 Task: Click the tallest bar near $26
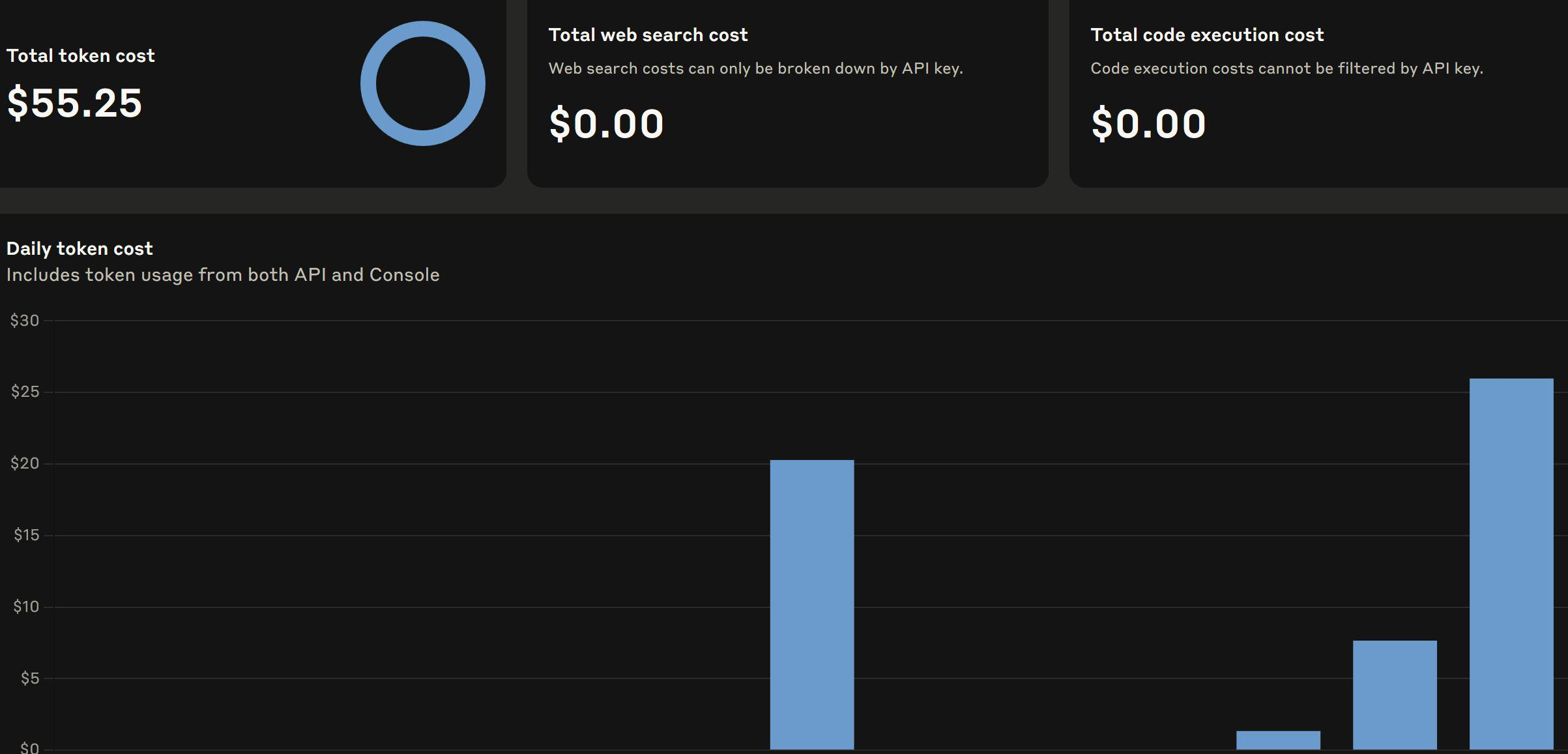[x=1511, y=564]
